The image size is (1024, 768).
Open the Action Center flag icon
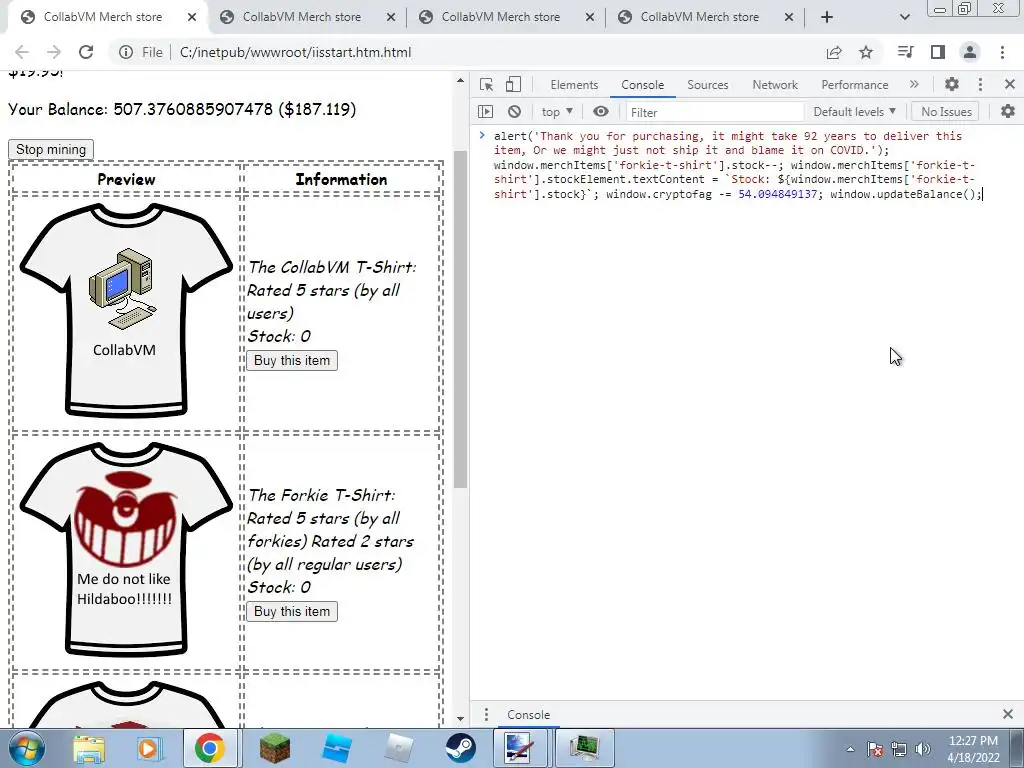click(x=875, y=749)
